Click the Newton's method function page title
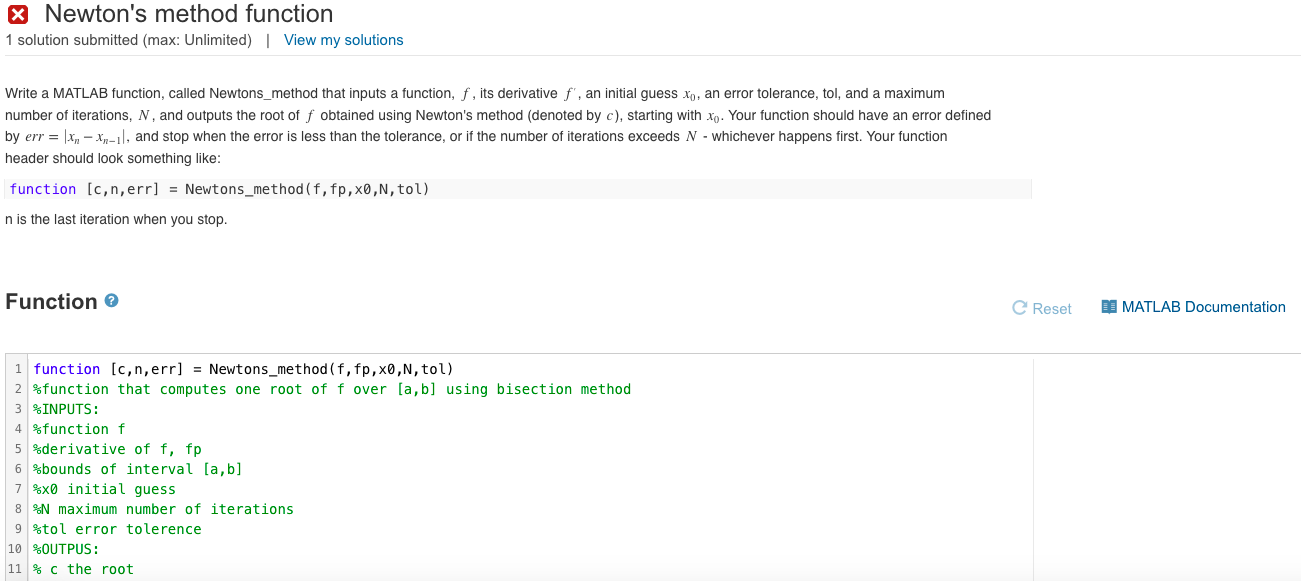This screenshot has width=1301, height=581. [189, 14]
